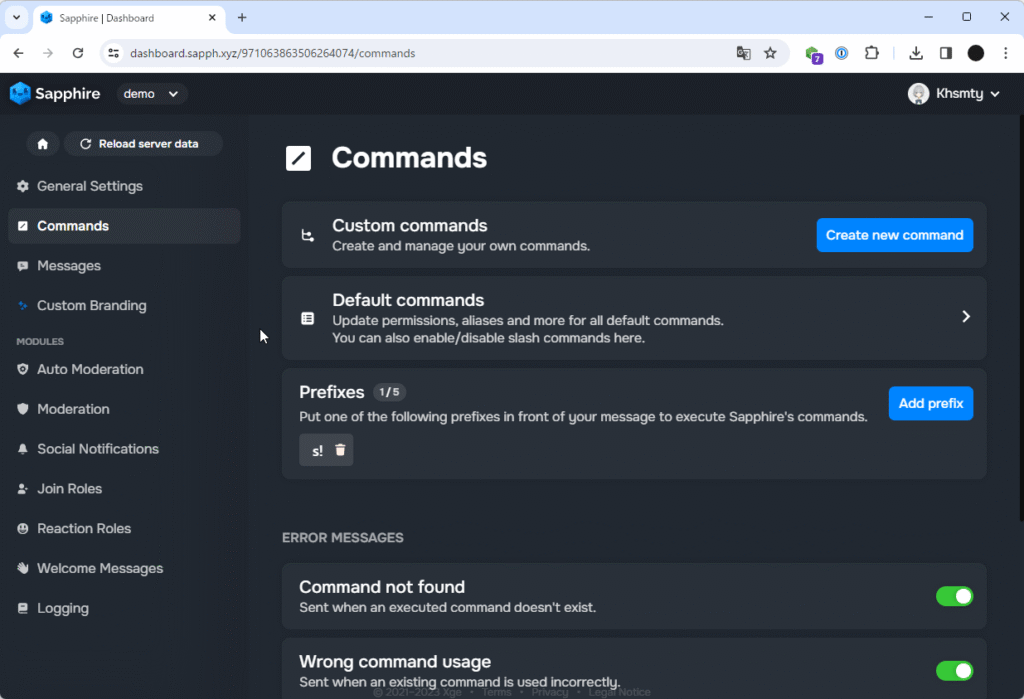1024x699 pixels.
Task: Click the green extension icon with badge 7
Action: [x=813, y=54]
